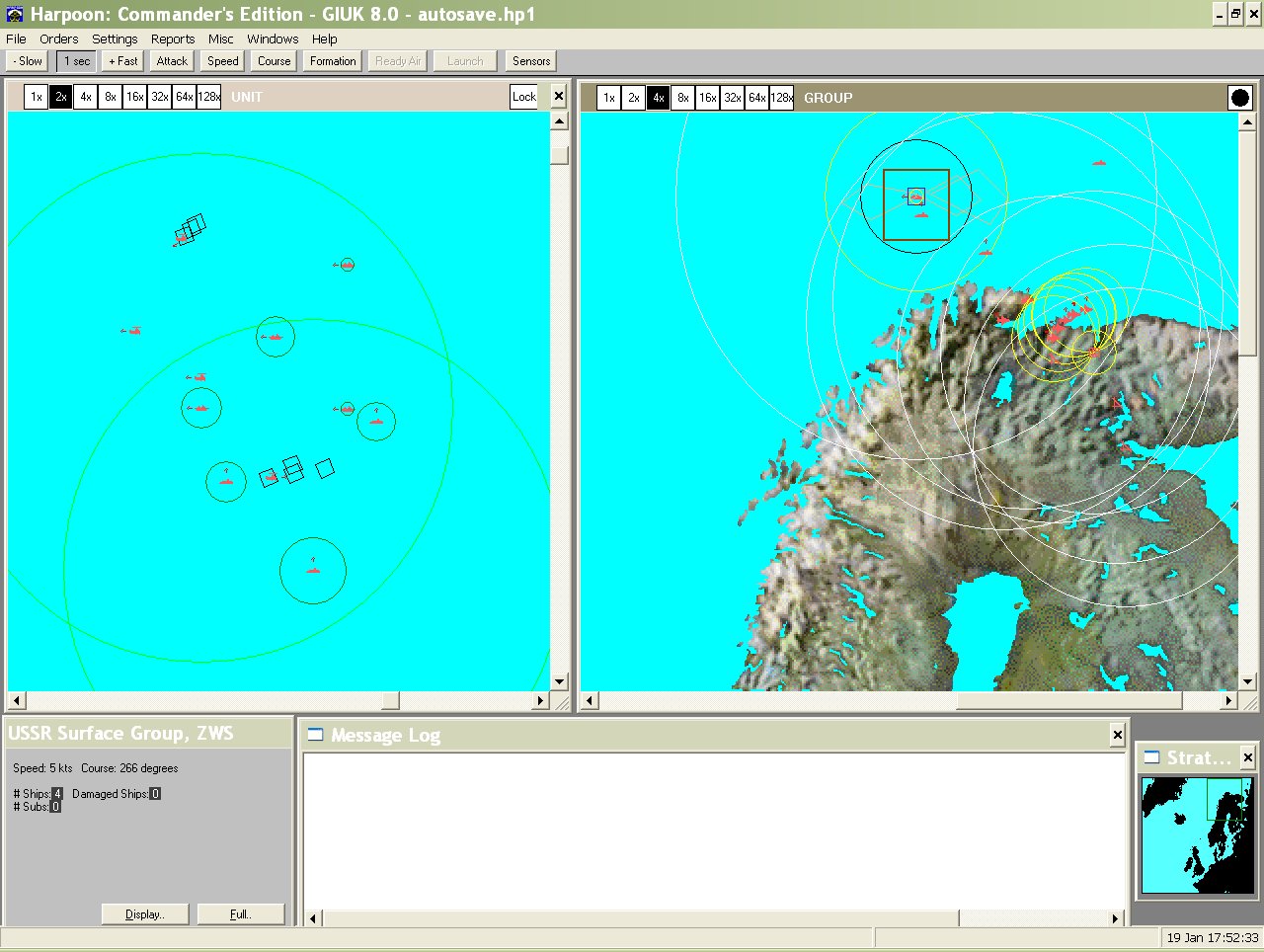Set Group window zoom to 1x
This screenshot has height=952, width=1264.
coord(608,98)
